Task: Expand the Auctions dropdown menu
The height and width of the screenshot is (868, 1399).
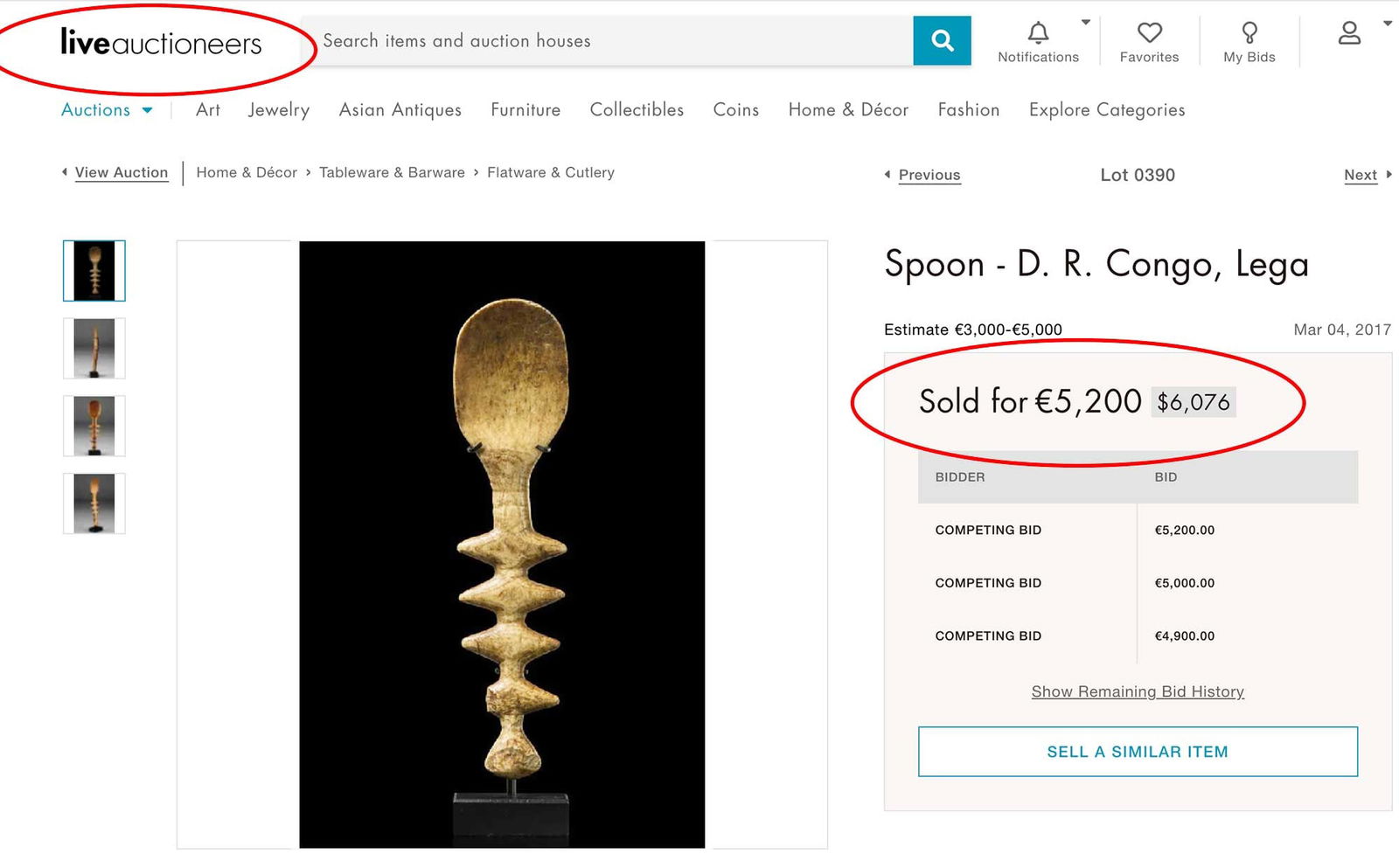Action: 107,110
